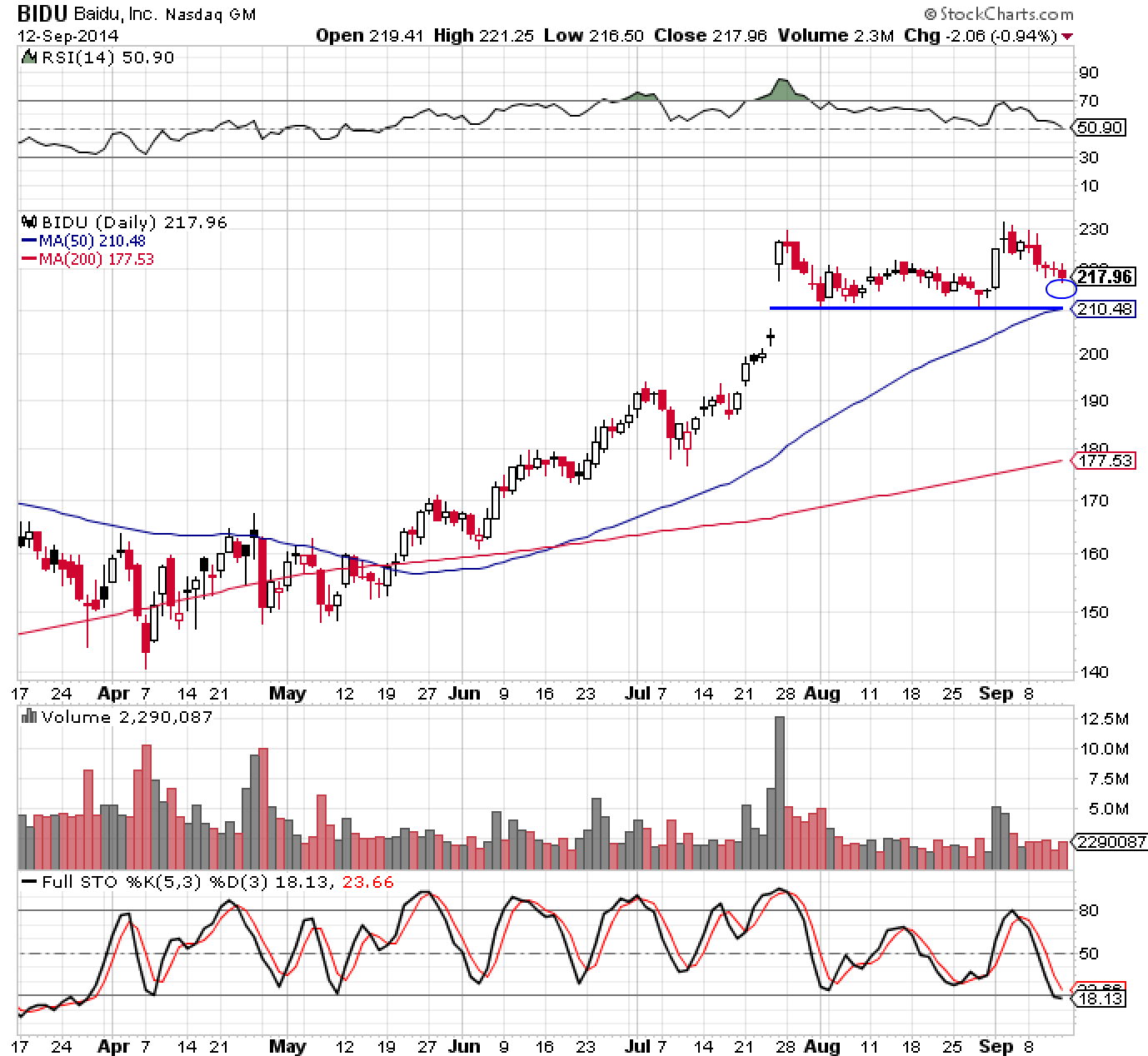Click the Apr month label under price chart
This screenshot has width=1148, height=1056.
tap(114, 694)
